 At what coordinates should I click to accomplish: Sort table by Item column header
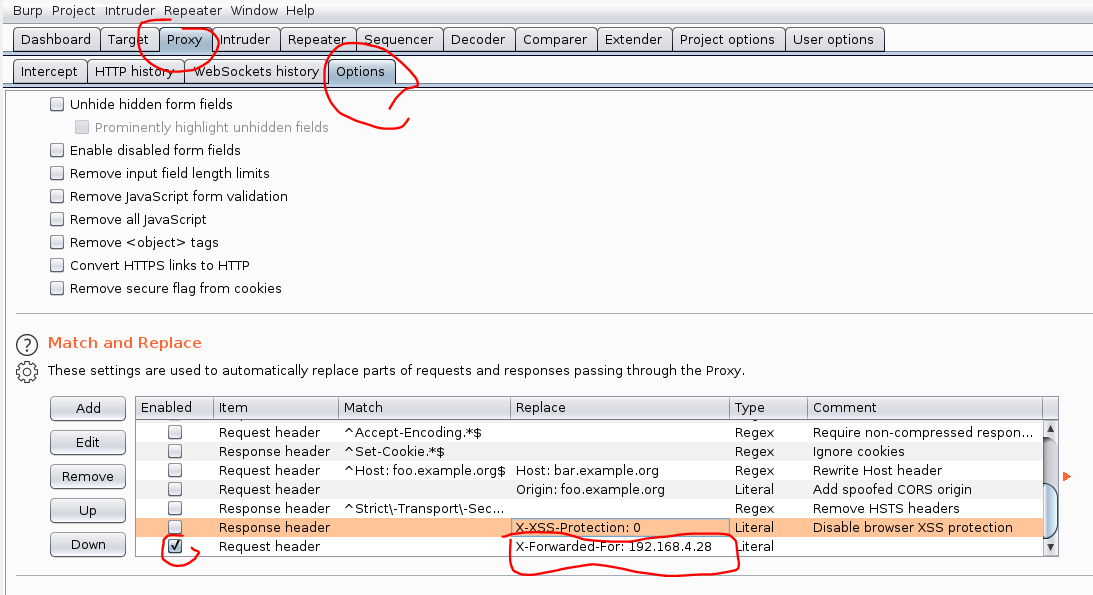coord(276,408)
